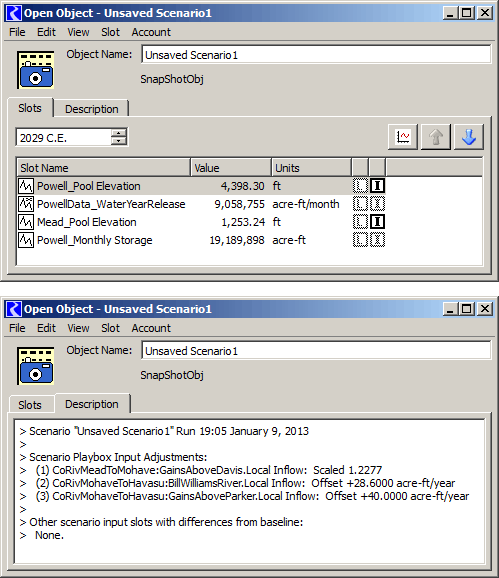Increase the year with the spinner up arrow
The height and width of the screenshot is (578, 499).
click(x=119, y=133)
